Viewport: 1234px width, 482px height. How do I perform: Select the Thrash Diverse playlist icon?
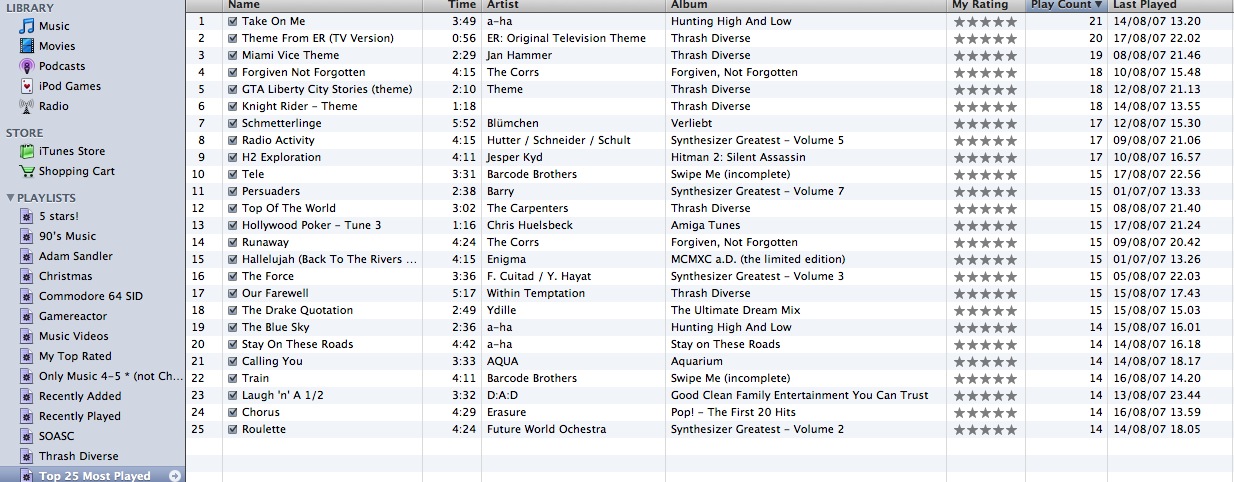pos(28,456)
